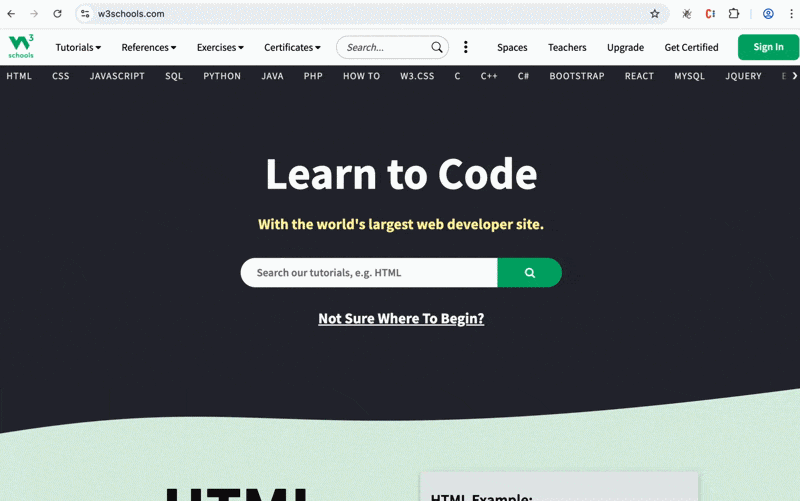
Task: View site information icon in address bar
Action: pos(85,14)
